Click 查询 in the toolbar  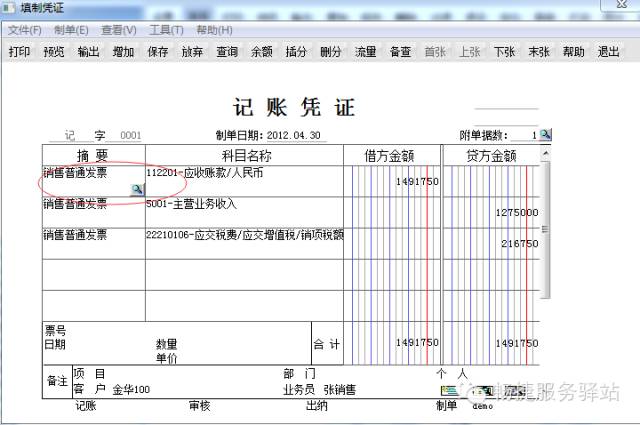point(227,52)
